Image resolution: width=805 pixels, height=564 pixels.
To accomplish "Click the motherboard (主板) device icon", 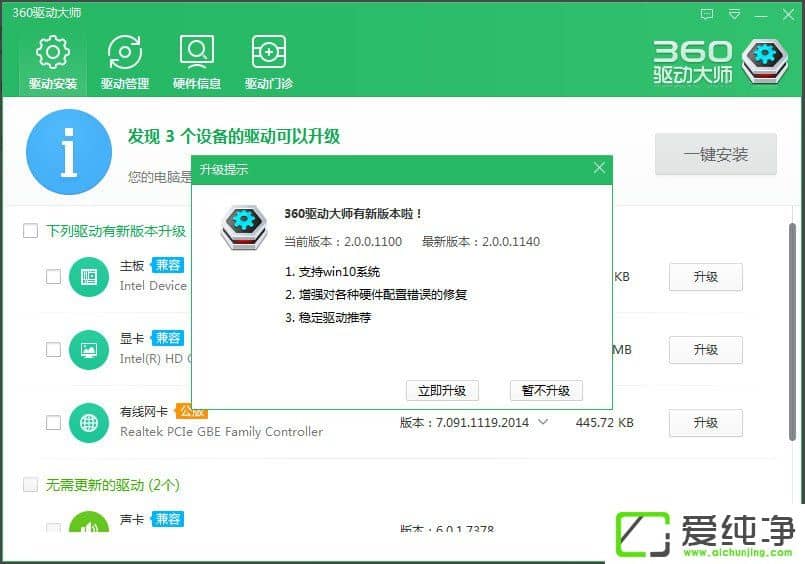I will [x=88, y=276].
